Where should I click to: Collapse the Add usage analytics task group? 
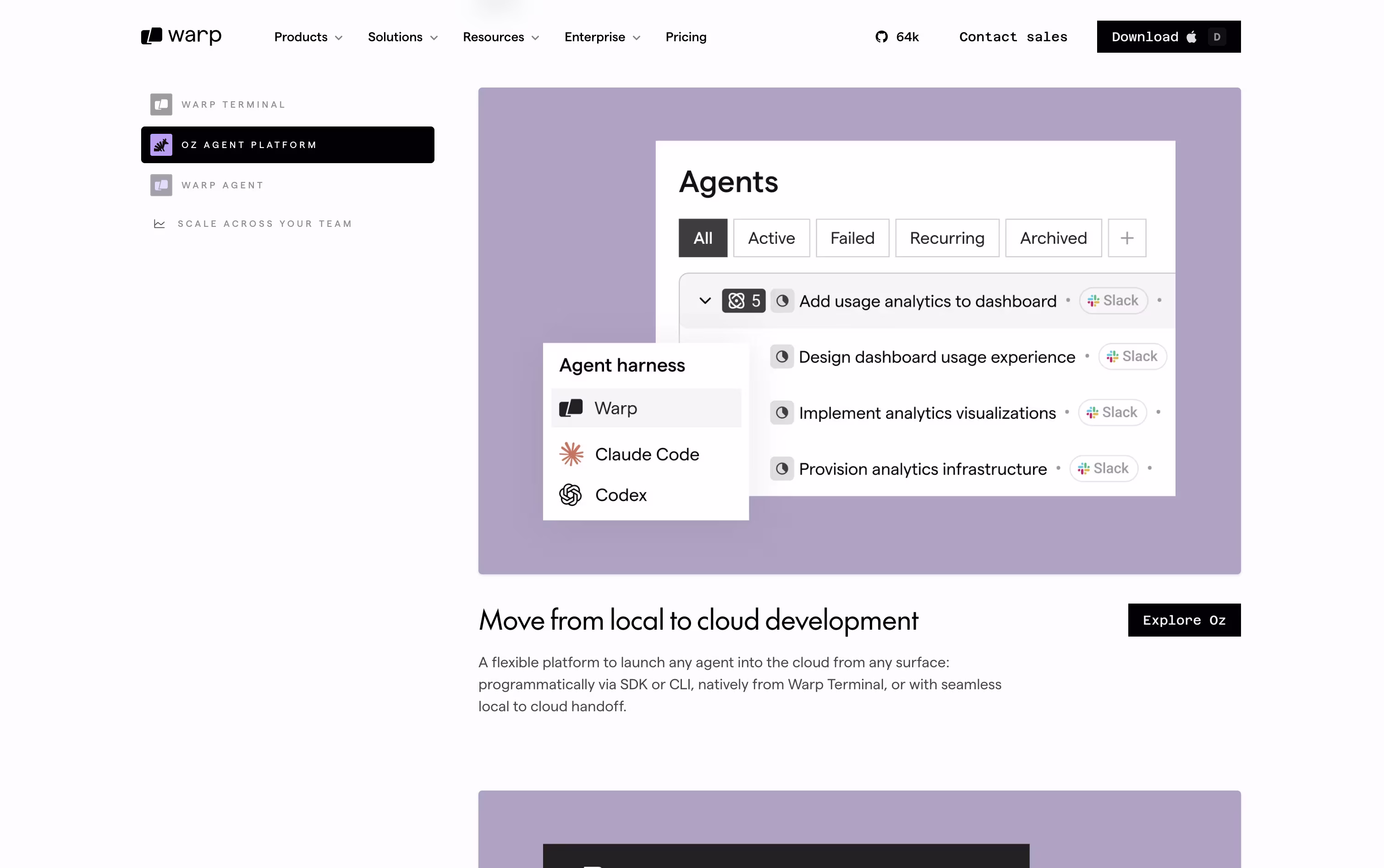coord(705,300)
